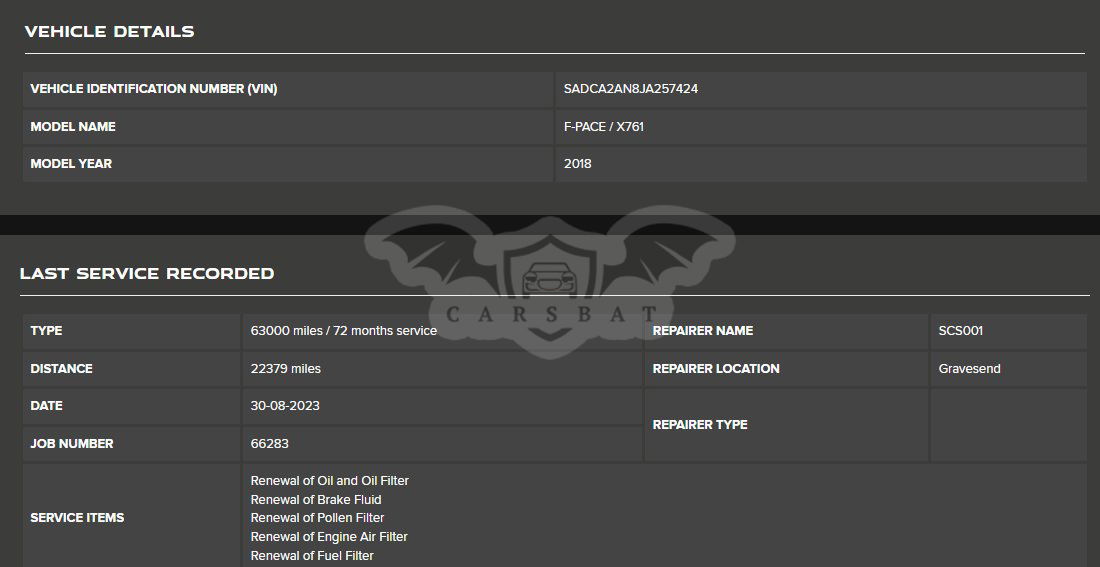Screen dimensions: 1100x567
Task: Click the VIN value SADCA2AN8JA257424
Action: pyautogui.click(x=630, y=89)
